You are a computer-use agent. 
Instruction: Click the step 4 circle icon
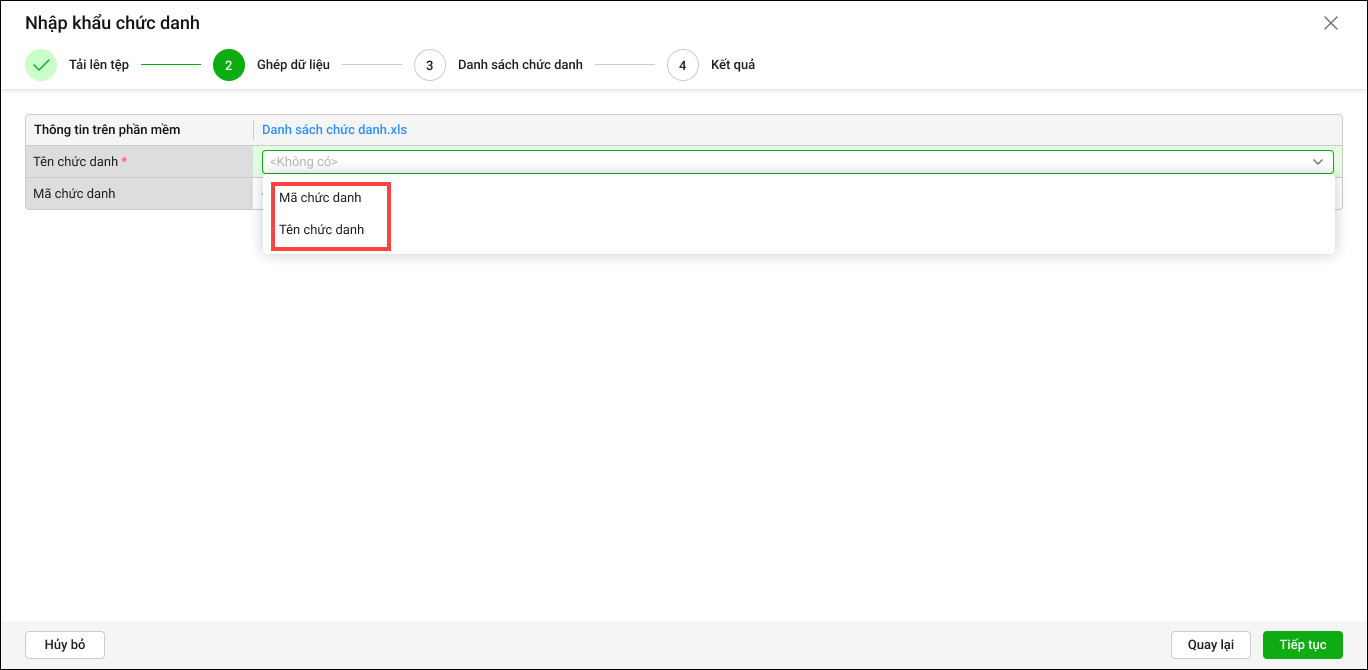click(x=683, y=65)
